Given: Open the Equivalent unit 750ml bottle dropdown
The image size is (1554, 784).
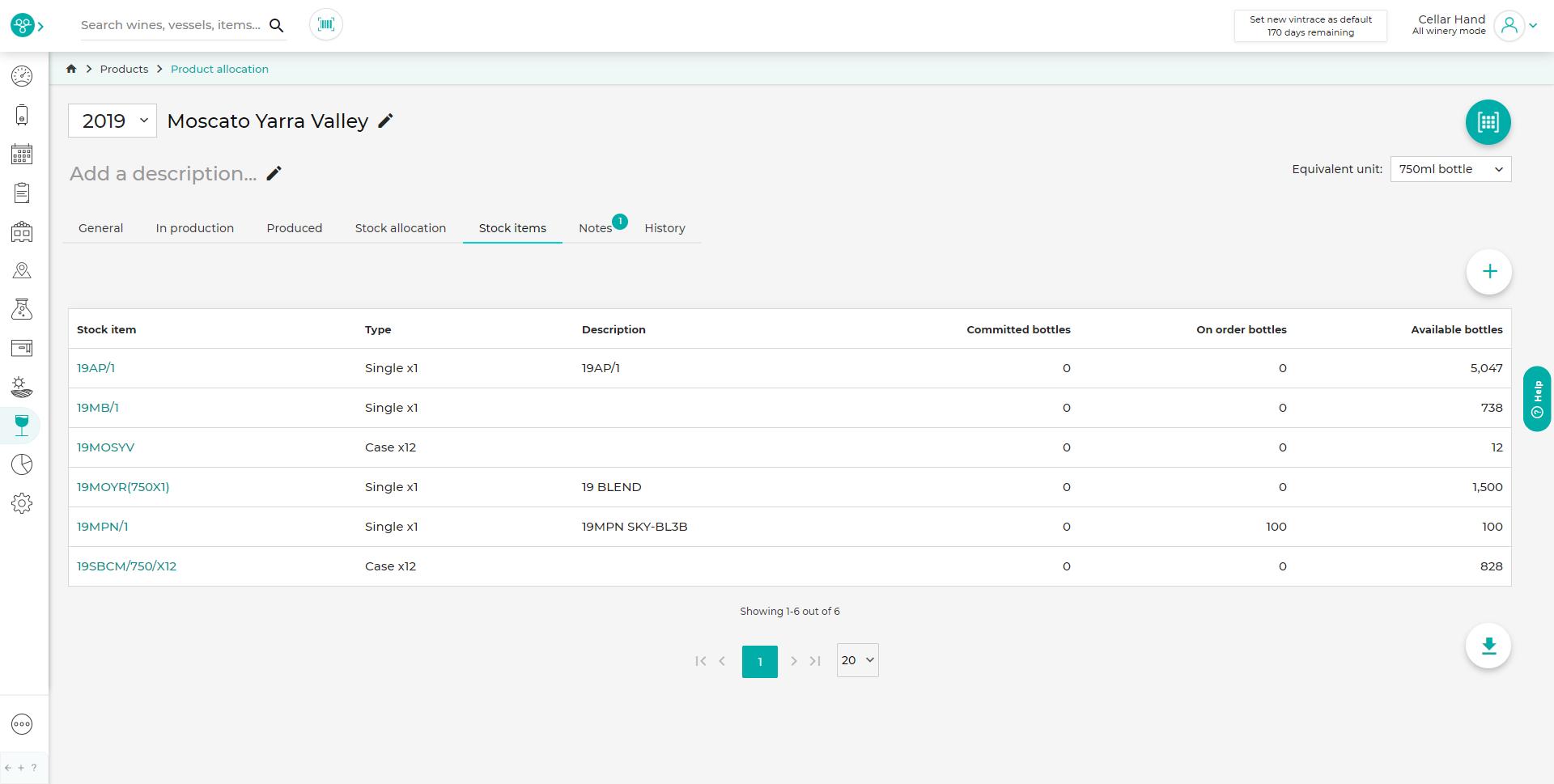Looking at the screenshot, I should (x=1450, y=169).
